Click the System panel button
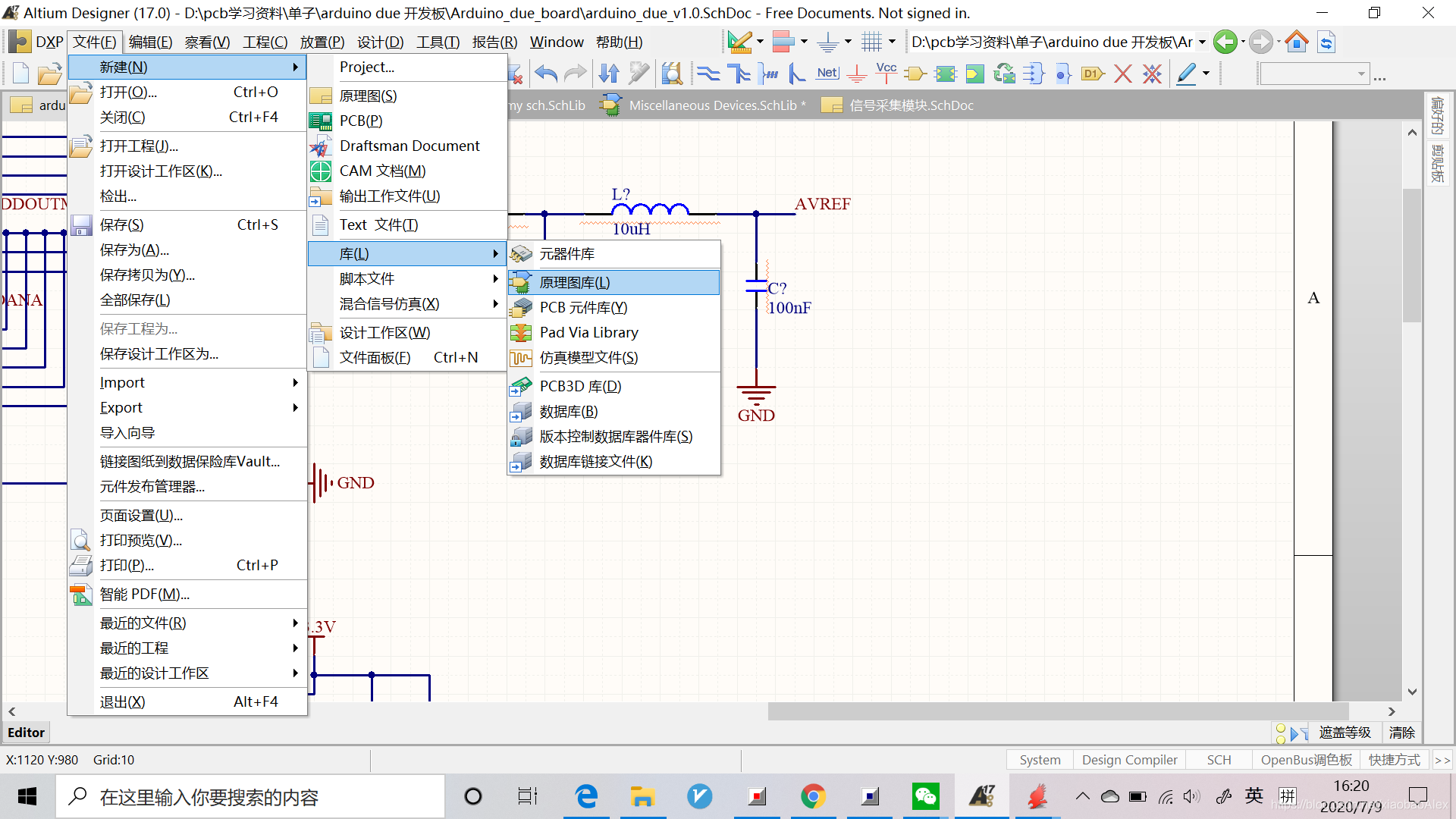1456x819 pixels. pos(1040,759)
